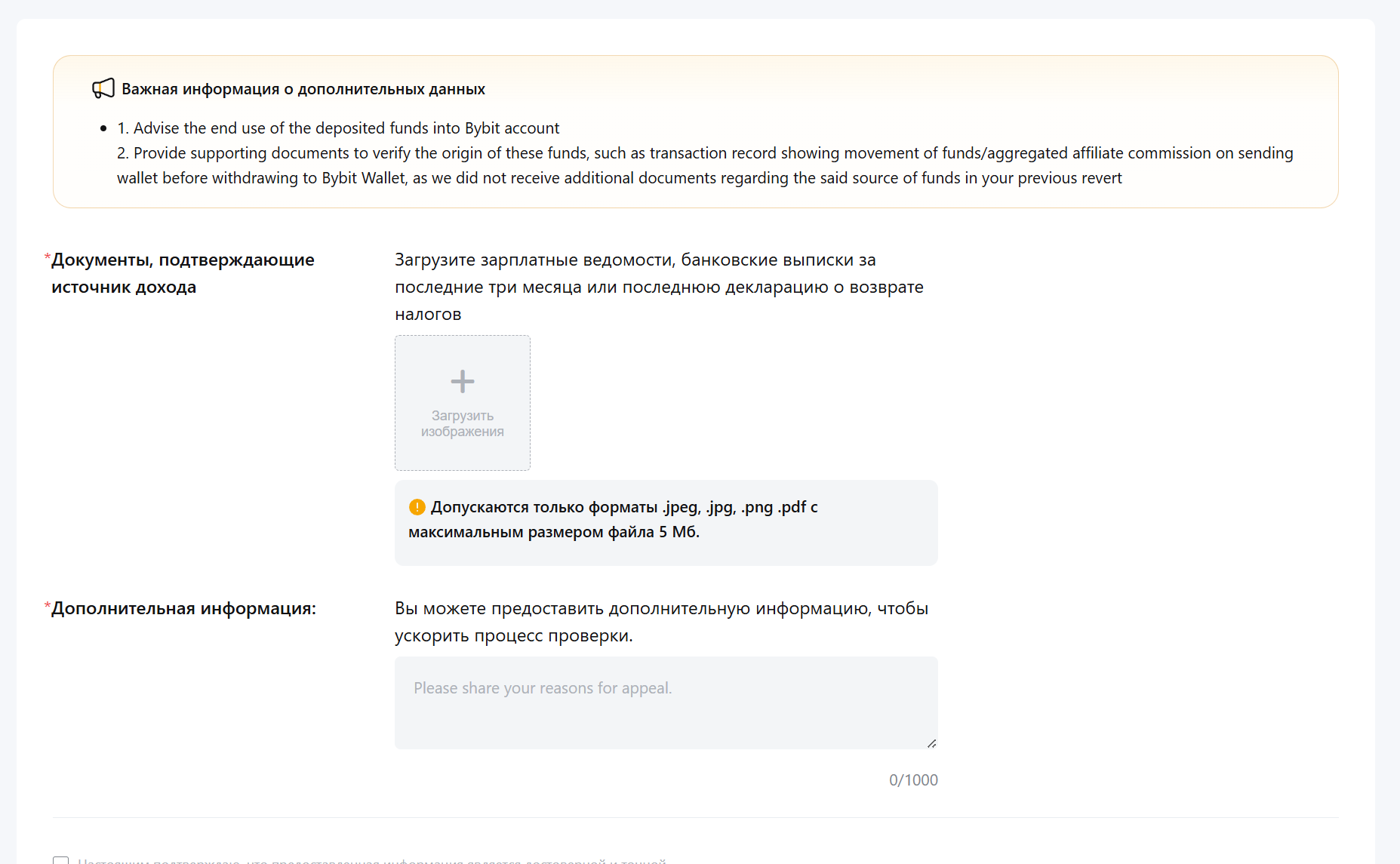The height and width of the screenshot is (864, 1400).
Task: Click the "Важная информация о дополнительных данных" heading
Action: click(x=303, y=89)
